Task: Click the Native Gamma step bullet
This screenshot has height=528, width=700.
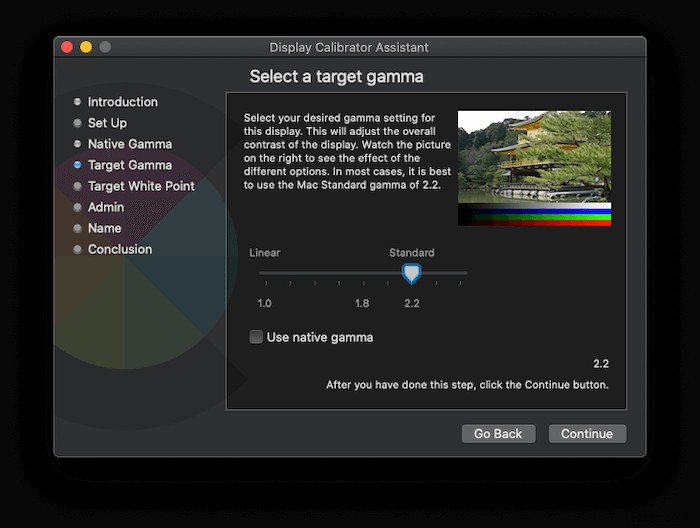Action: pos(77,144)
